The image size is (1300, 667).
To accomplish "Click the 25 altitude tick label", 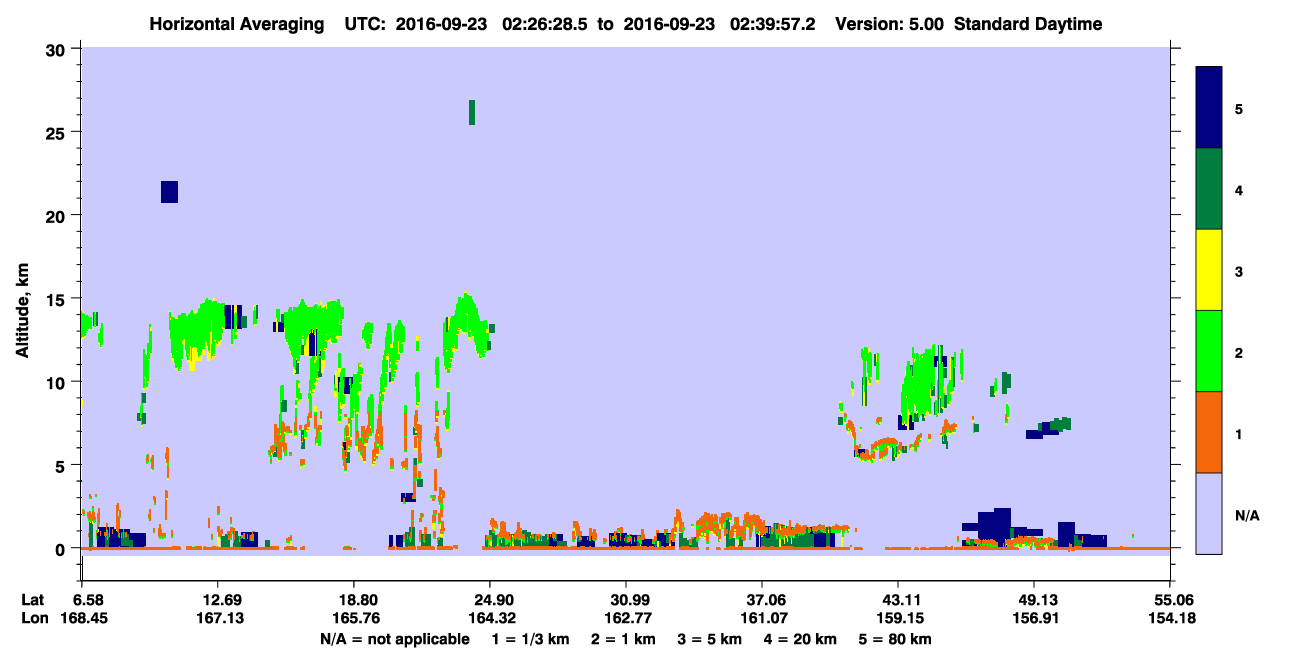I will coord(58,132).
